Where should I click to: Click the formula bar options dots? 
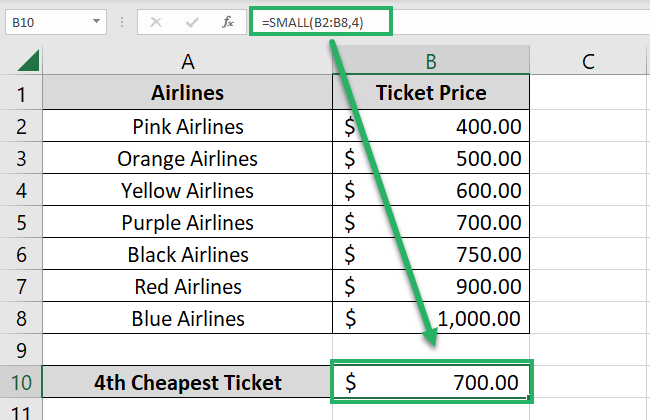coord(121,20)
